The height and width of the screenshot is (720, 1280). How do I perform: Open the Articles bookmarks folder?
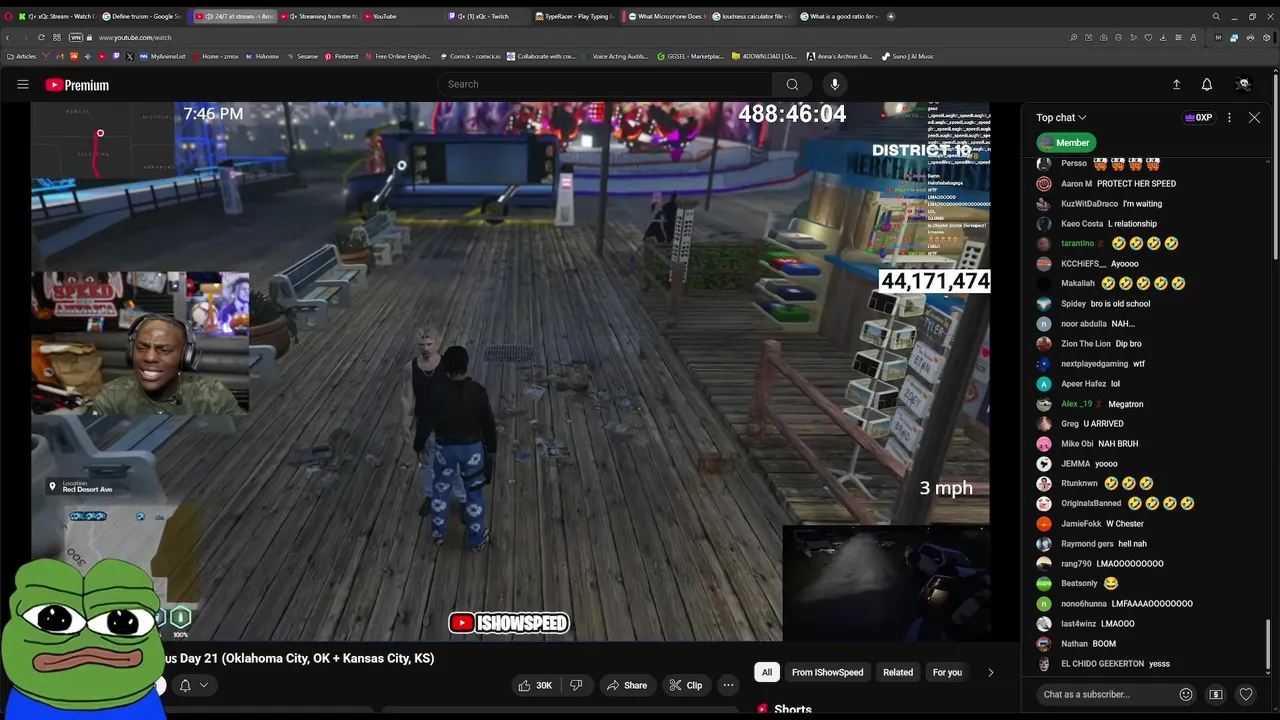(x=22, y=56)
